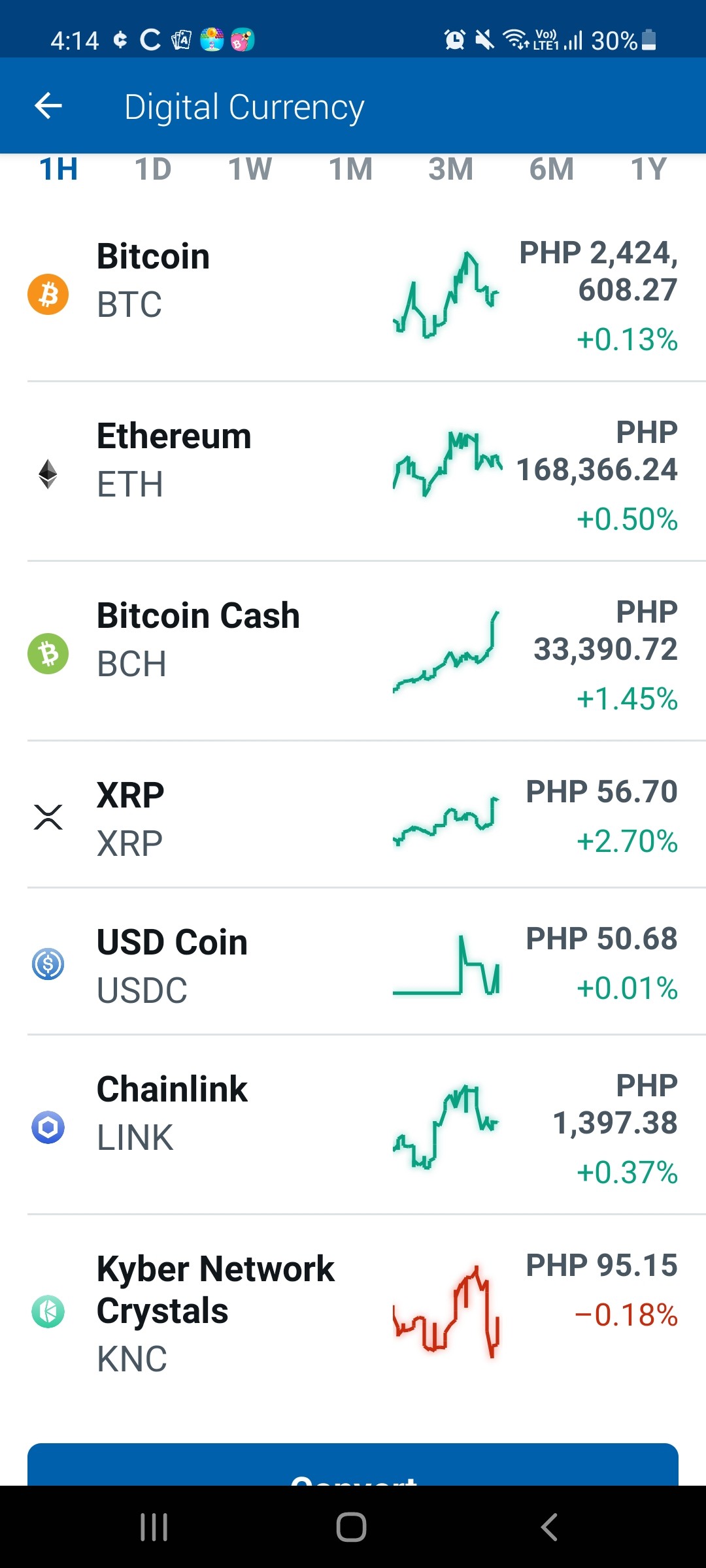Image resolution: width=706 pixels, height=1568 pixels.
Task: Open the Bitcoin price sparkline chart
Action: 446,295
